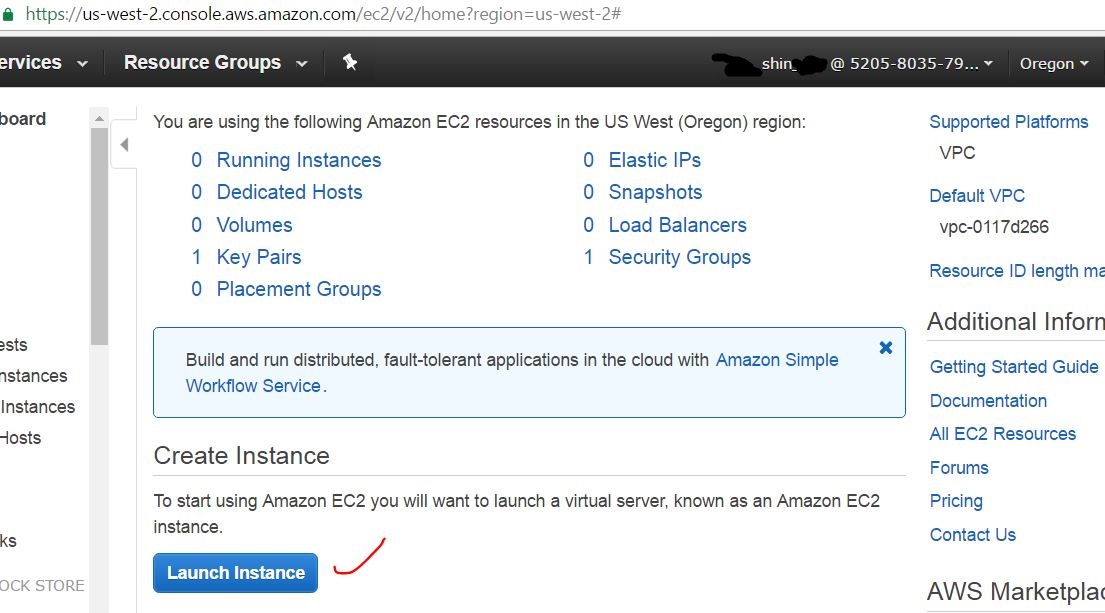Click the secure padlock icon in address bar
The height and width of the screenshot is (613, 1105).
click(x=7, y=14)
